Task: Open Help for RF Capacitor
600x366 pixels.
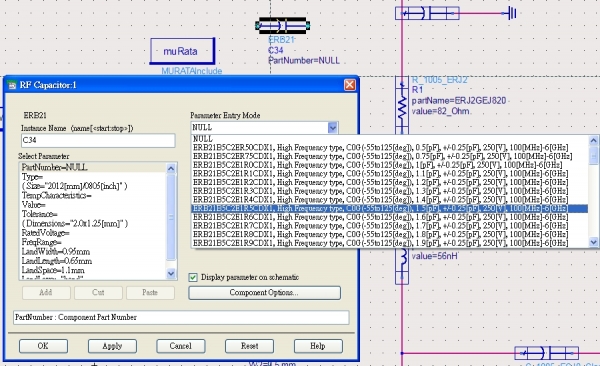Action: 318,346
